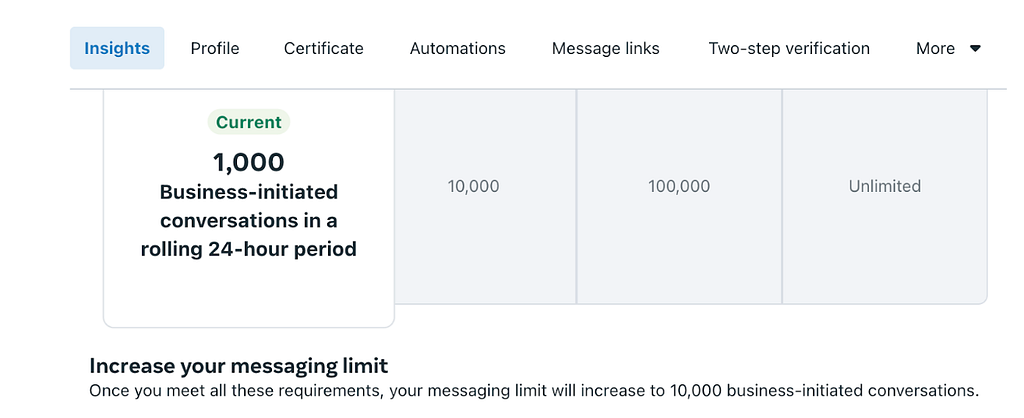Viewport: 1024px width, 418px height.
Task: Click the 'Once you meet all these requirements' sentence
Action: pyautogui.click(x=534, y=391)
